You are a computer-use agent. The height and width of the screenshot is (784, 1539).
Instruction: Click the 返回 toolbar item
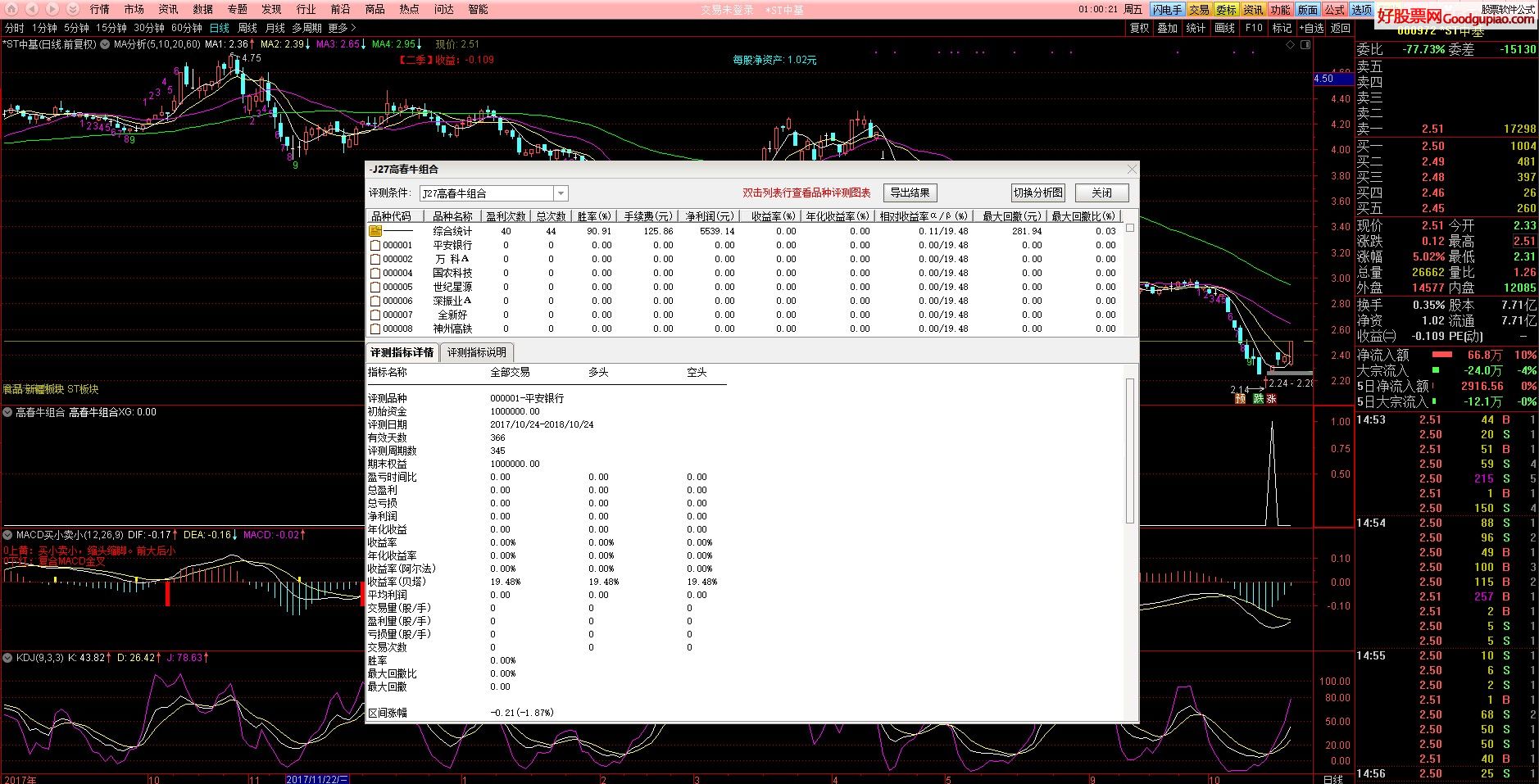(x=1340, y=28)
